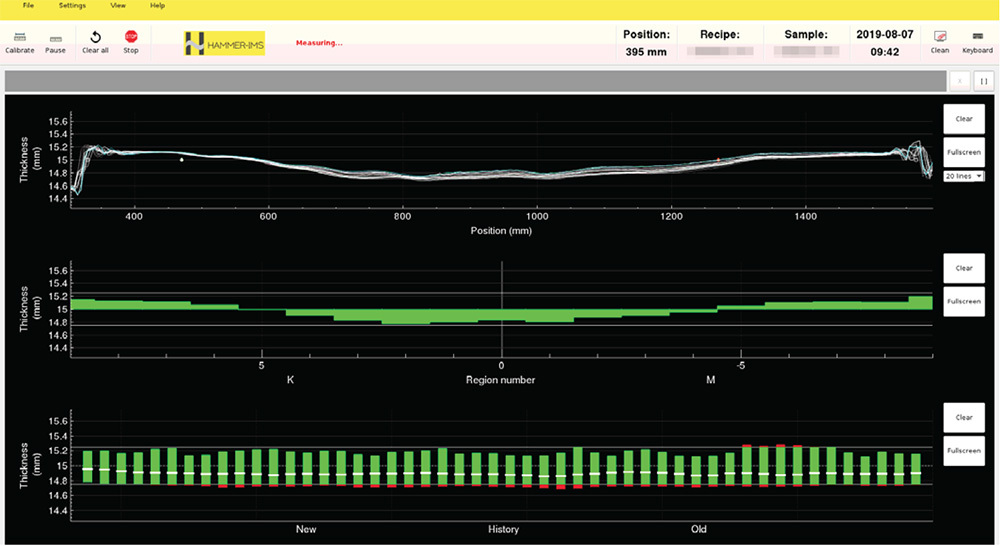Show the position profile chart fullscreen
Viewport: 1000px width, 546px height.
pyautogui.click(x=964, y=152)
